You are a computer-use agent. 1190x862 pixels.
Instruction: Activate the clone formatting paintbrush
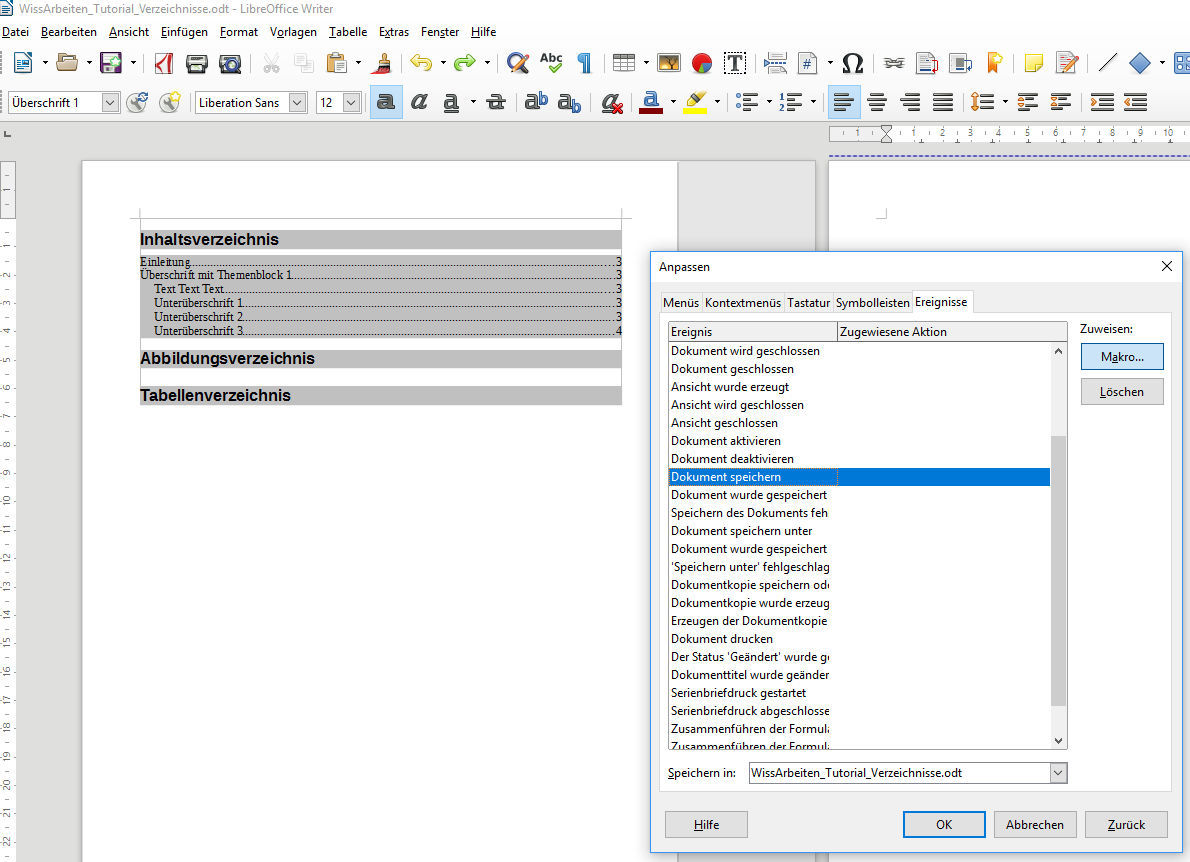[x=382, y=63]
